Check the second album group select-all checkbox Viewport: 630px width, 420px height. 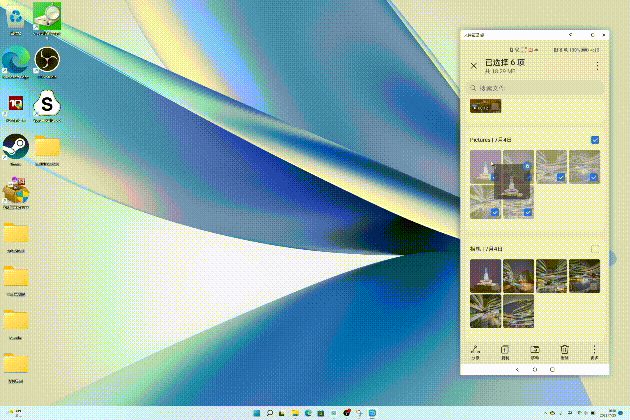595,249
